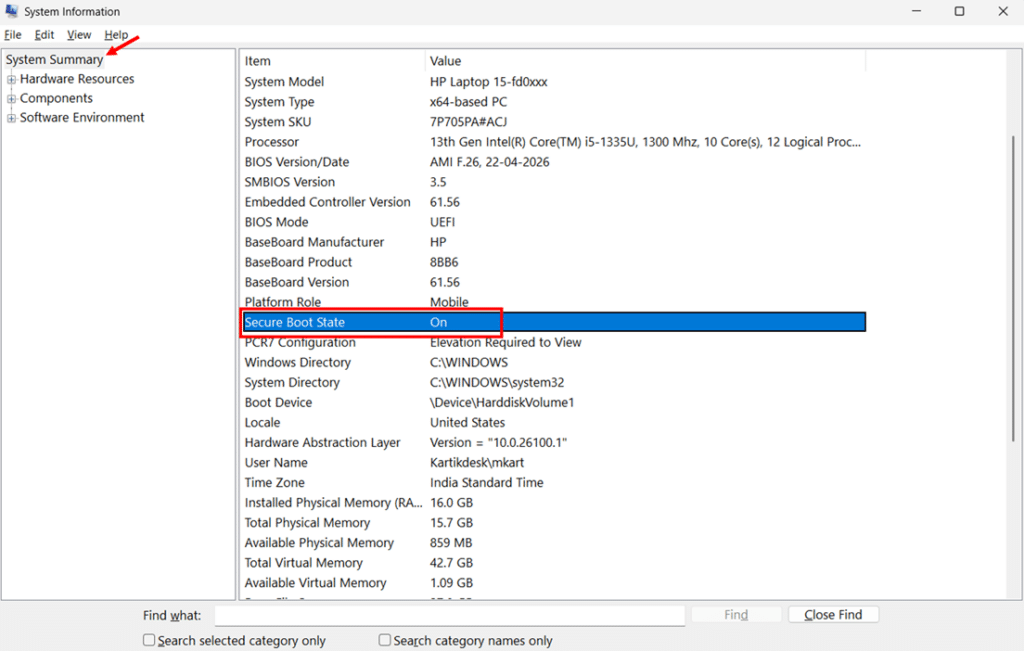The image size is (1024, 651).
Task: Select the Total Physical Memory row
Action: pos(553,523)
